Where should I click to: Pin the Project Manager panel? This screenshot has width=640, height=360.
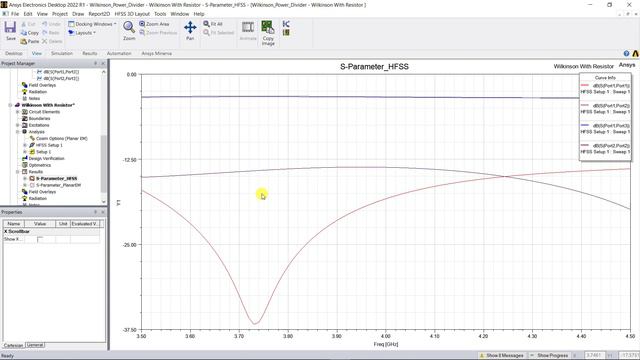pyautogui.click(x=96, y=64)
